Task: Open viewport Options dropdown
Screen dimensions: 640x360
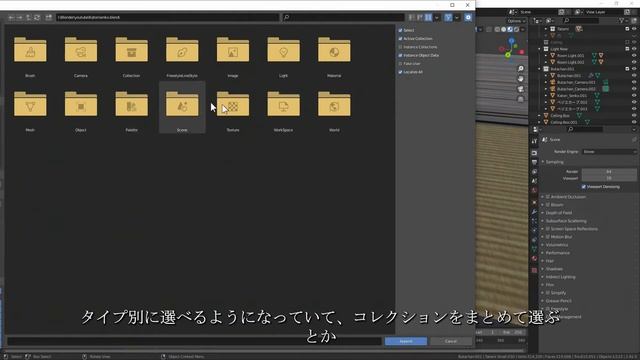Action: [x=516, y=21]
